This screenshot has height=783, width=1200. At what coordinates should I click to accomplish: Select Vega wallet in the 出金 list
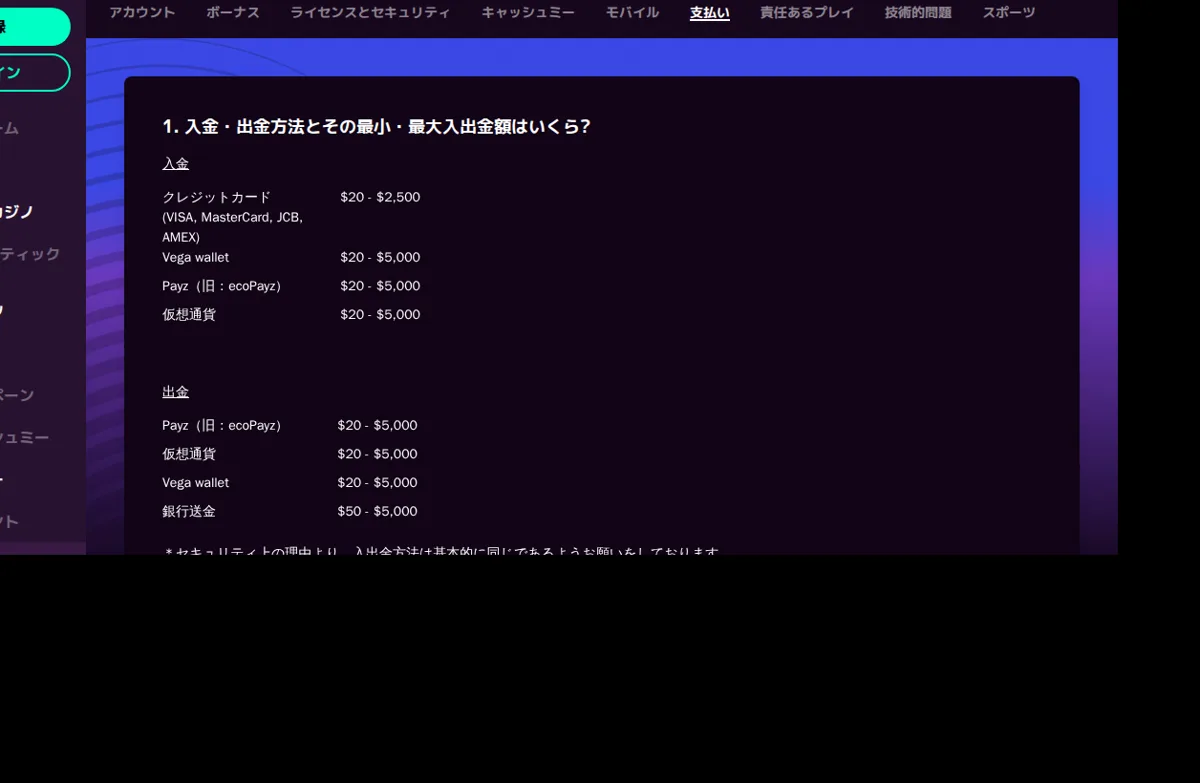tap(195, 482)
